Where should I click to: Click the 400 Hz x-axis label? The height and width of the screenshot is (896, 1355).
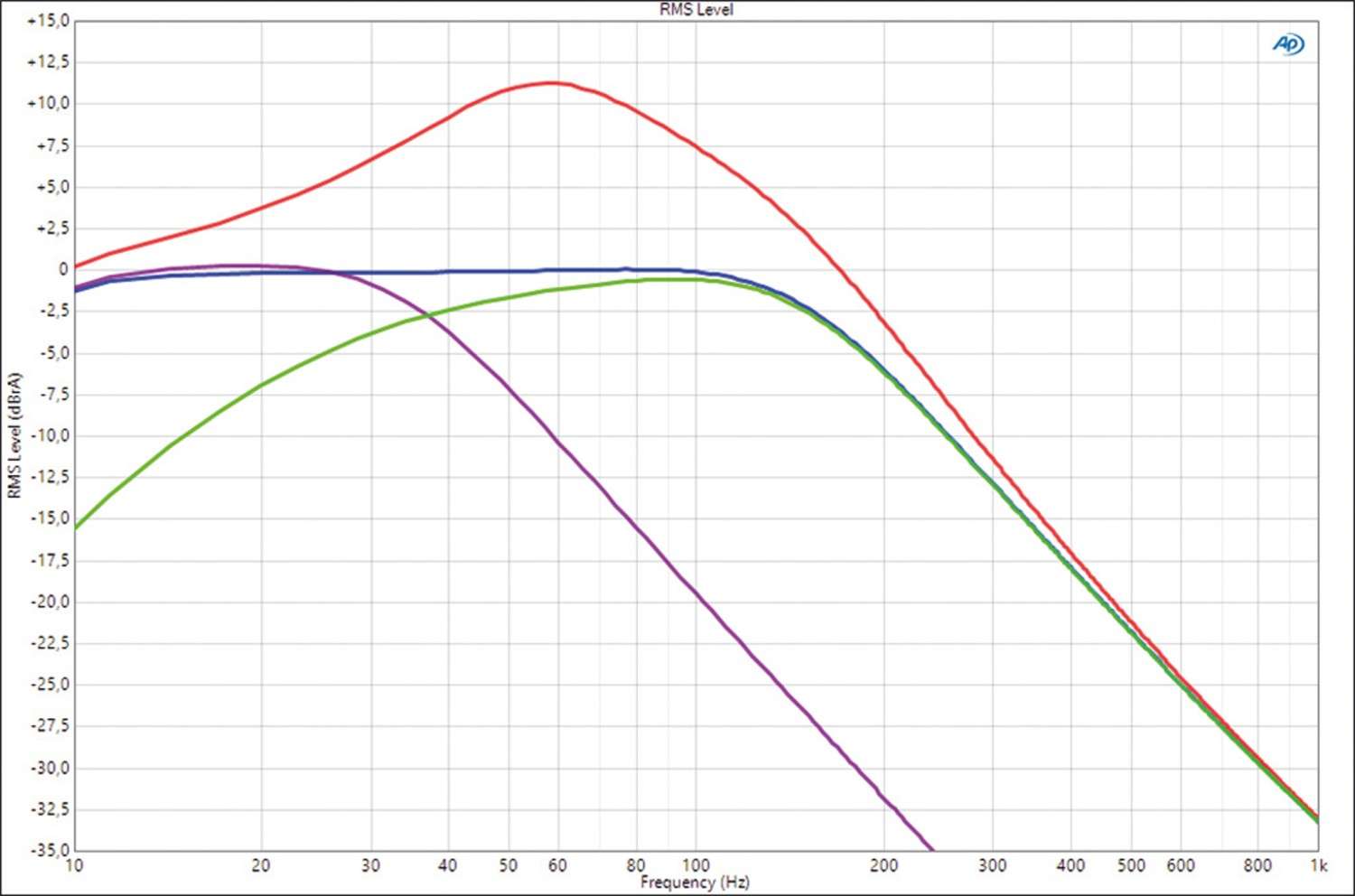coord(1070,865)
